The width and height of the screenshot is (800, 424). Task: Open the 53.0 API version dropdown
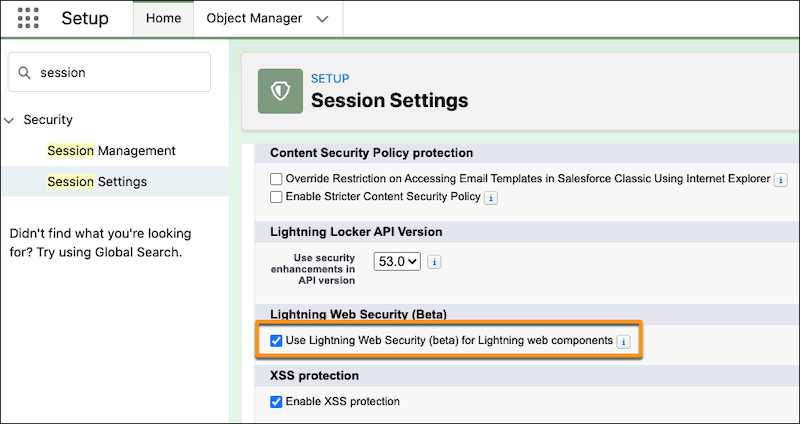coord(397,262)
